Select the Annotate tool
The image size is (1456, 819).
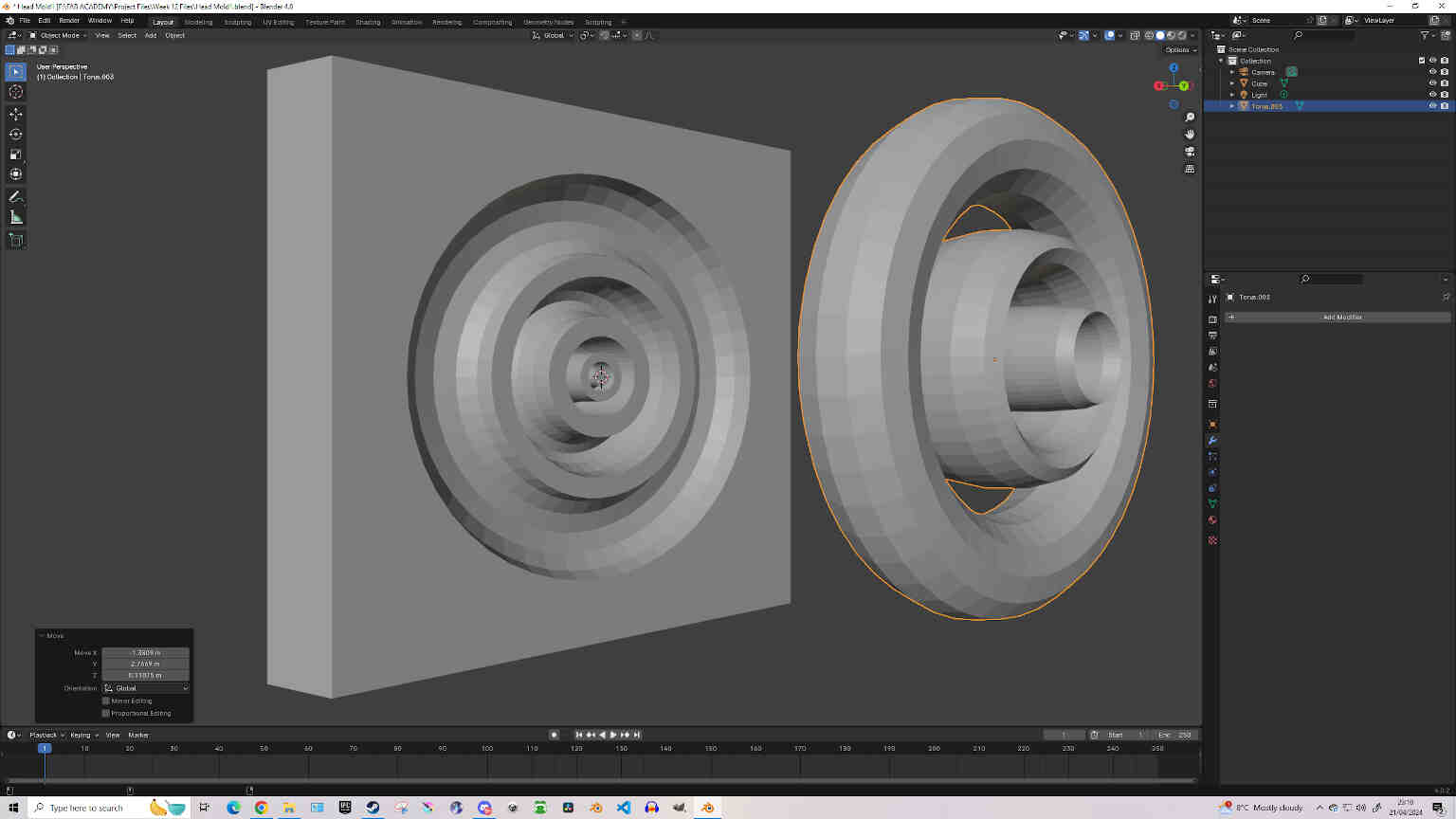point(15,197)
